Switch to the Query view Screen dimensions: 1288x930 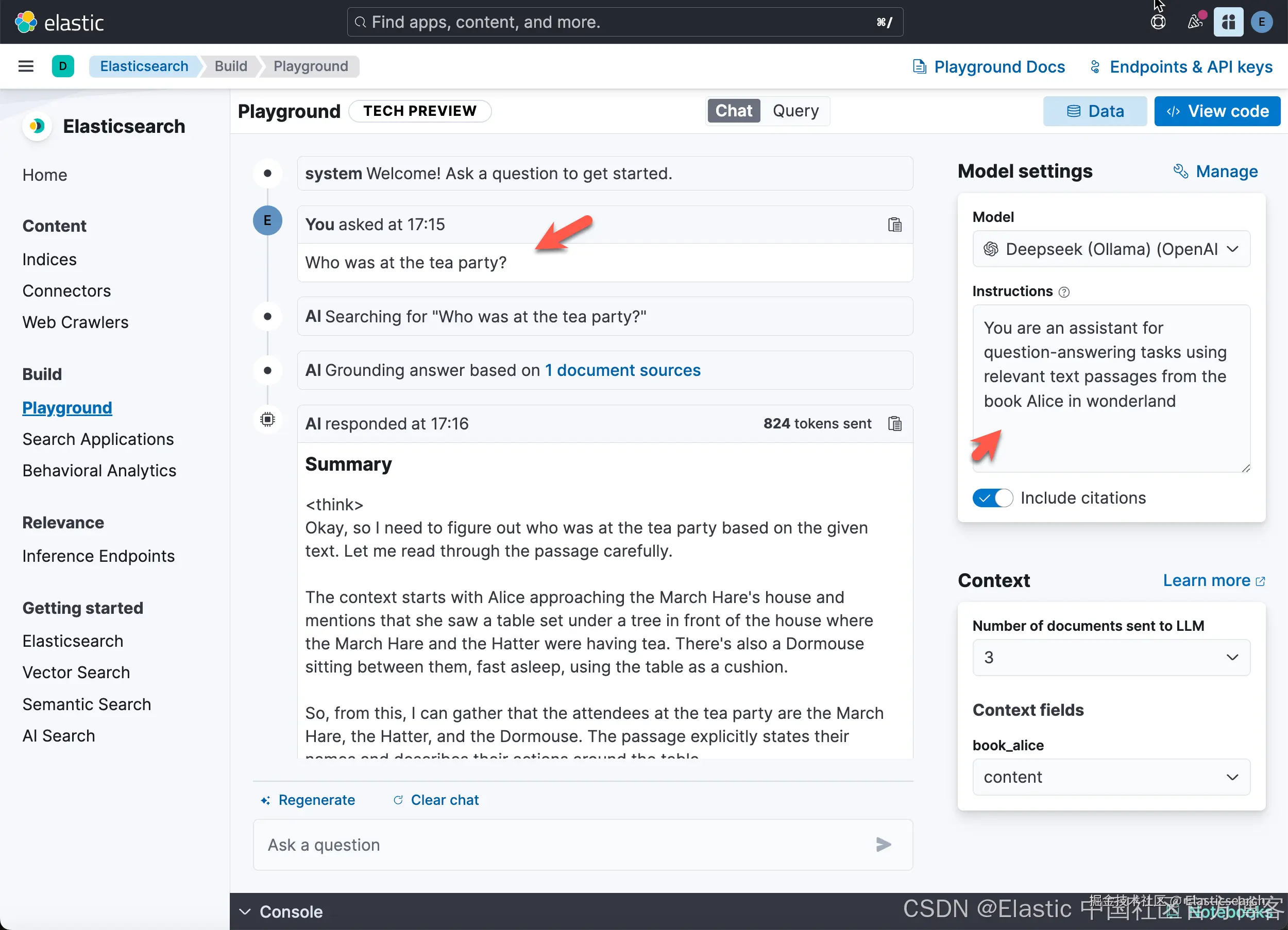pyautogui.click(x=795, y=111)
